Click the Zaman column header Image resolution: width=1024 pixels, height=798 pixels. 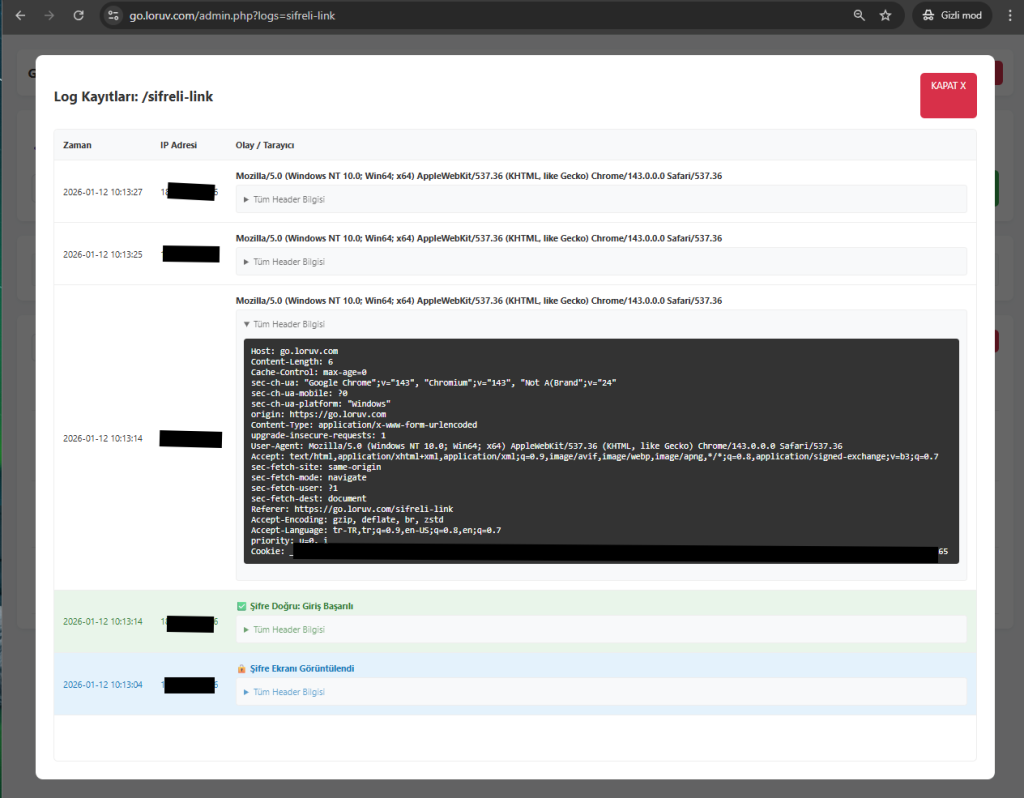[77, 145]
